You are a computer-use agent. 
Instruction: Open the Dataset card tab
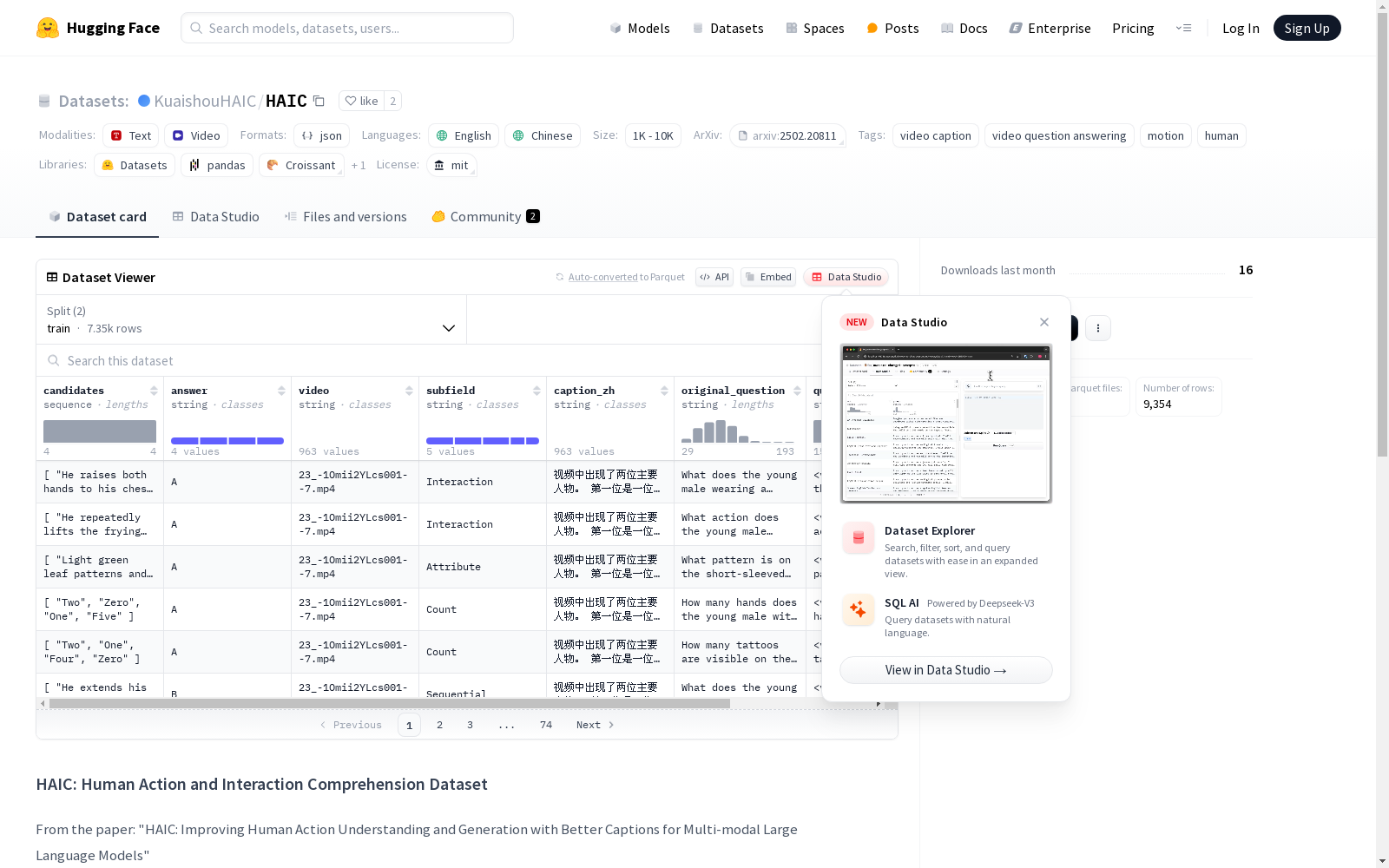click(x=97, y=217)
